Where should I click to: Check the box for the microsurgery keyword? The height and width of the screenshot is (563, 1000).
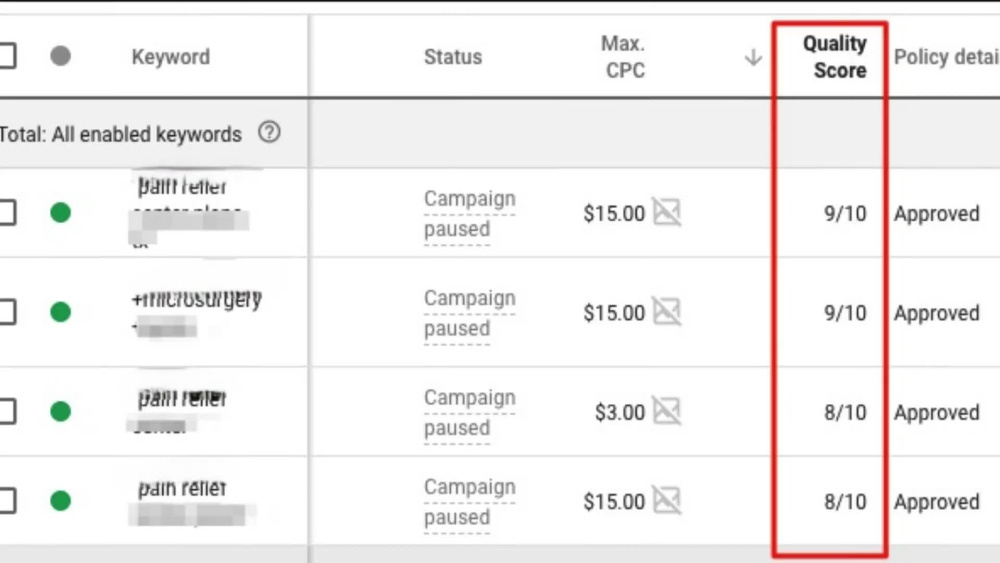(6, 312)
